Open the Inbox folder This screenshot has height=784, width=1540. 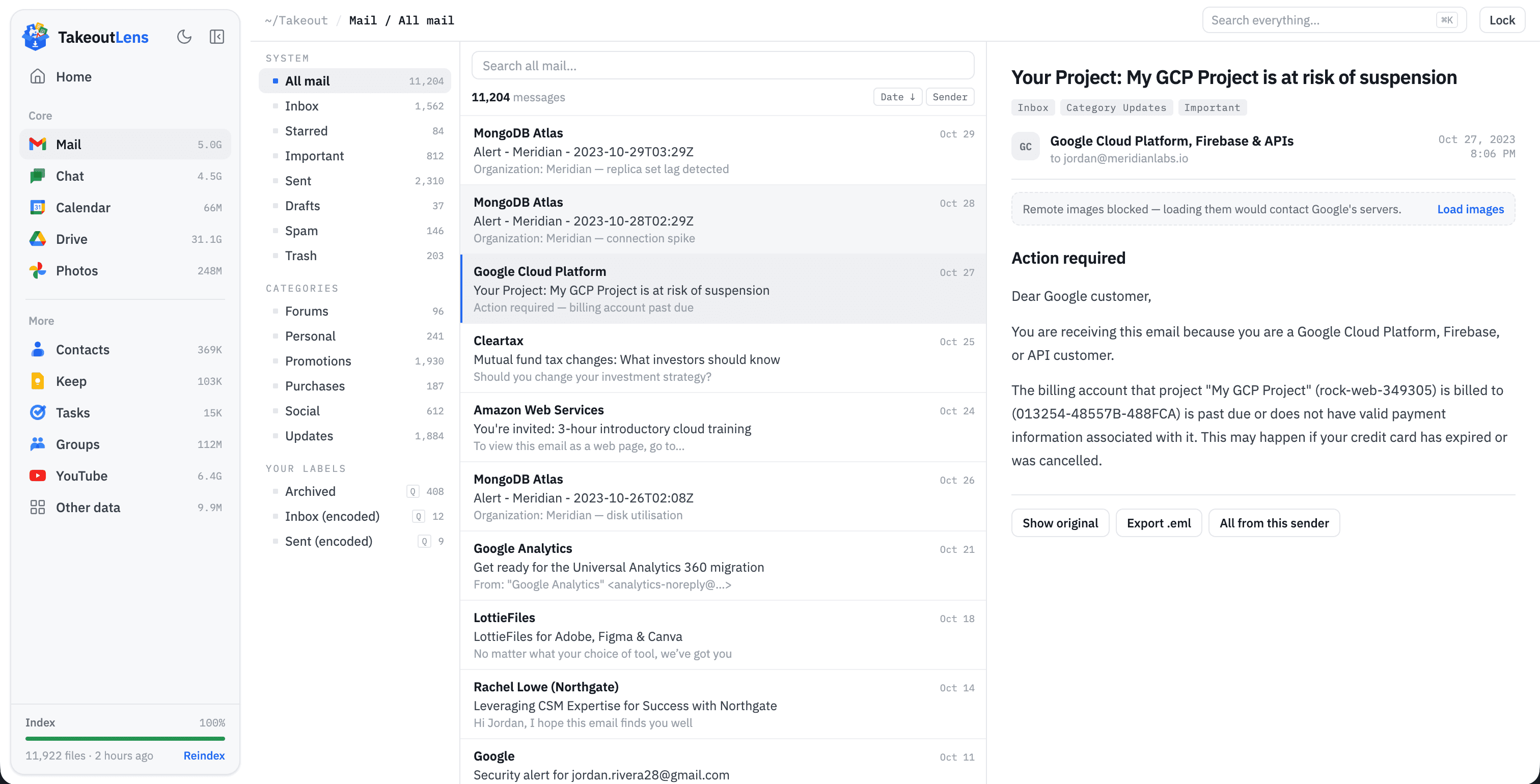pyautogui.click(x=355, y=106)
